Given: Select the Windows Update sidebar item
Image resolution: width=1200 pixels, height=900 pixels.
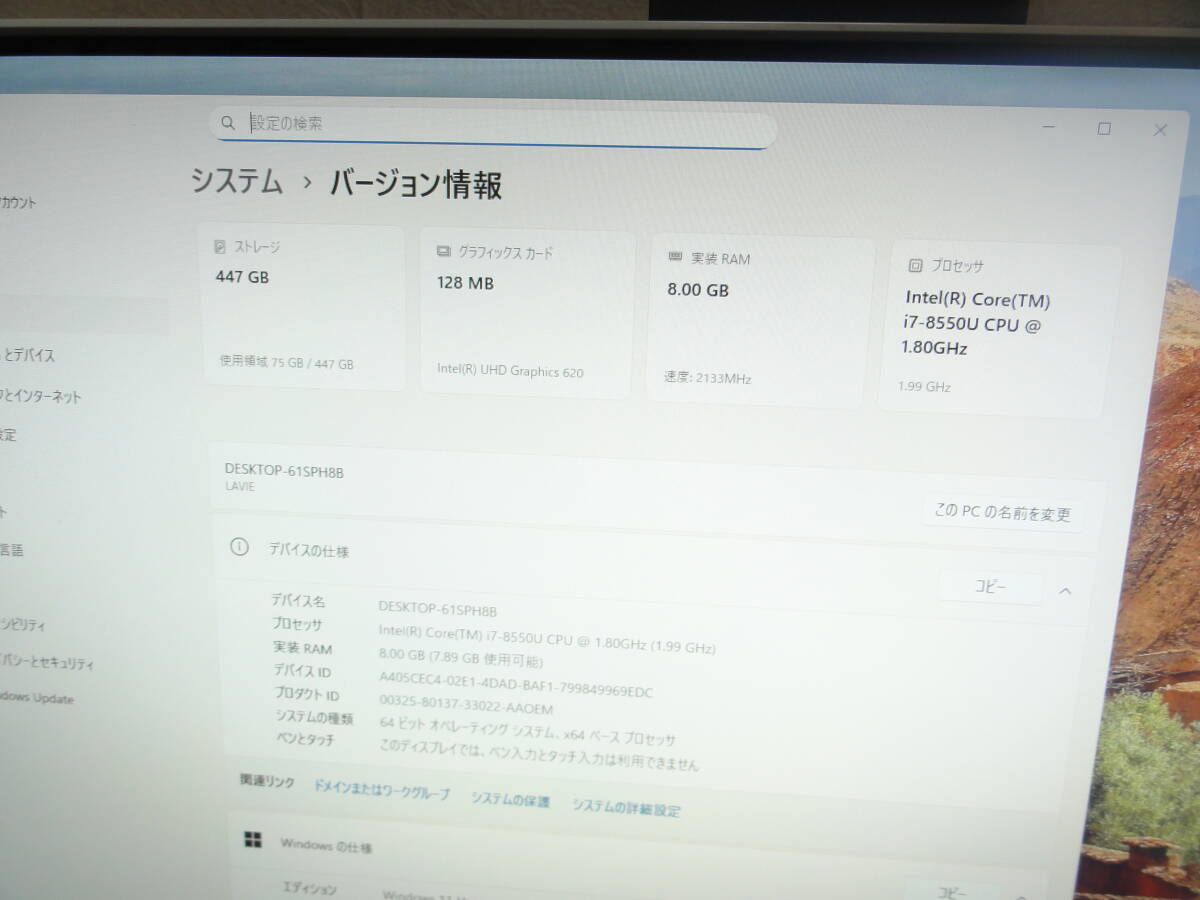Looking at the screenshot, I should point(37,698).
